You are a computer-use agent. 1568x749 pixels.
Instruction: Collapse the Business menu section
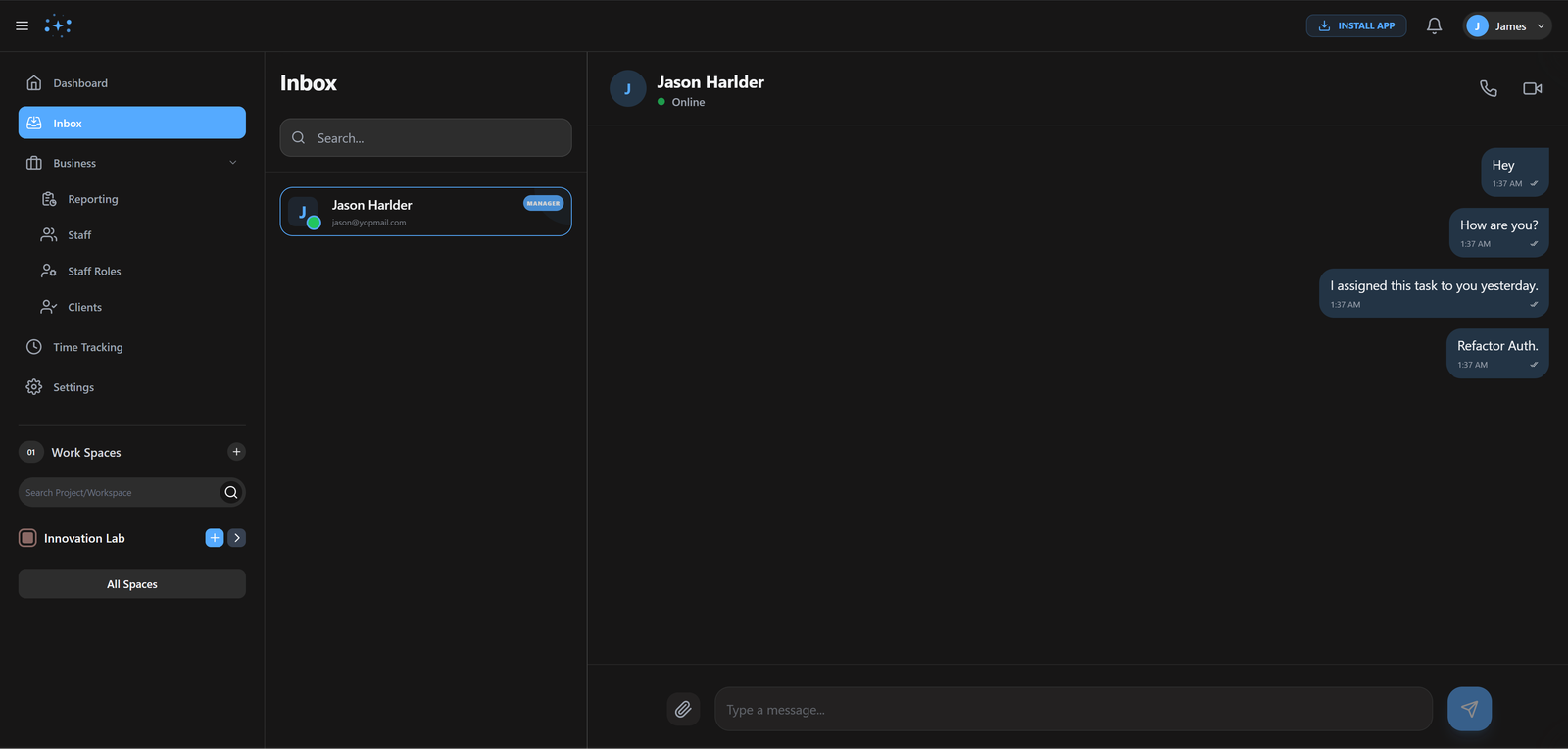coord(232,163)
